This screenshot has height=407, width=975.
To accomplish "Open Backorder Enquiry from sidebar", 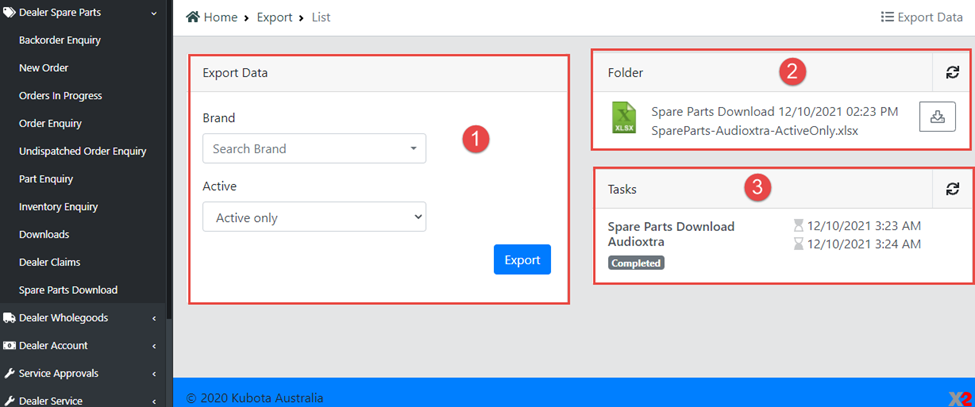I will [60, 40].
